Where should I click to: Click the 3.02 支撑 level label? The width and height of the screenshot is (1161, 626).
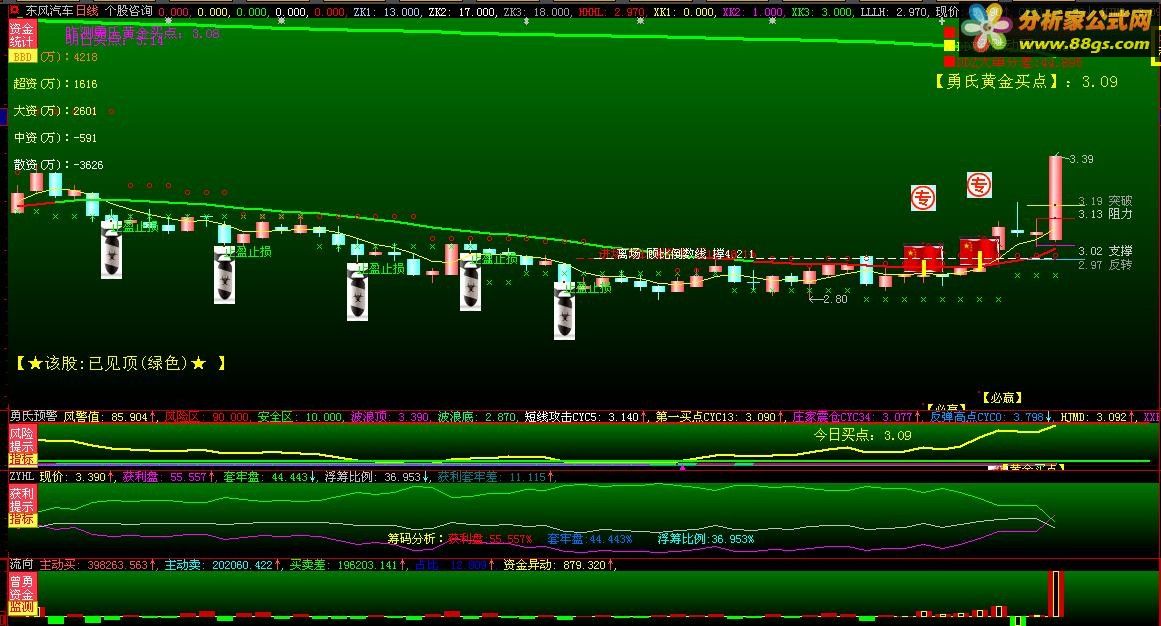pos(1105,251)
